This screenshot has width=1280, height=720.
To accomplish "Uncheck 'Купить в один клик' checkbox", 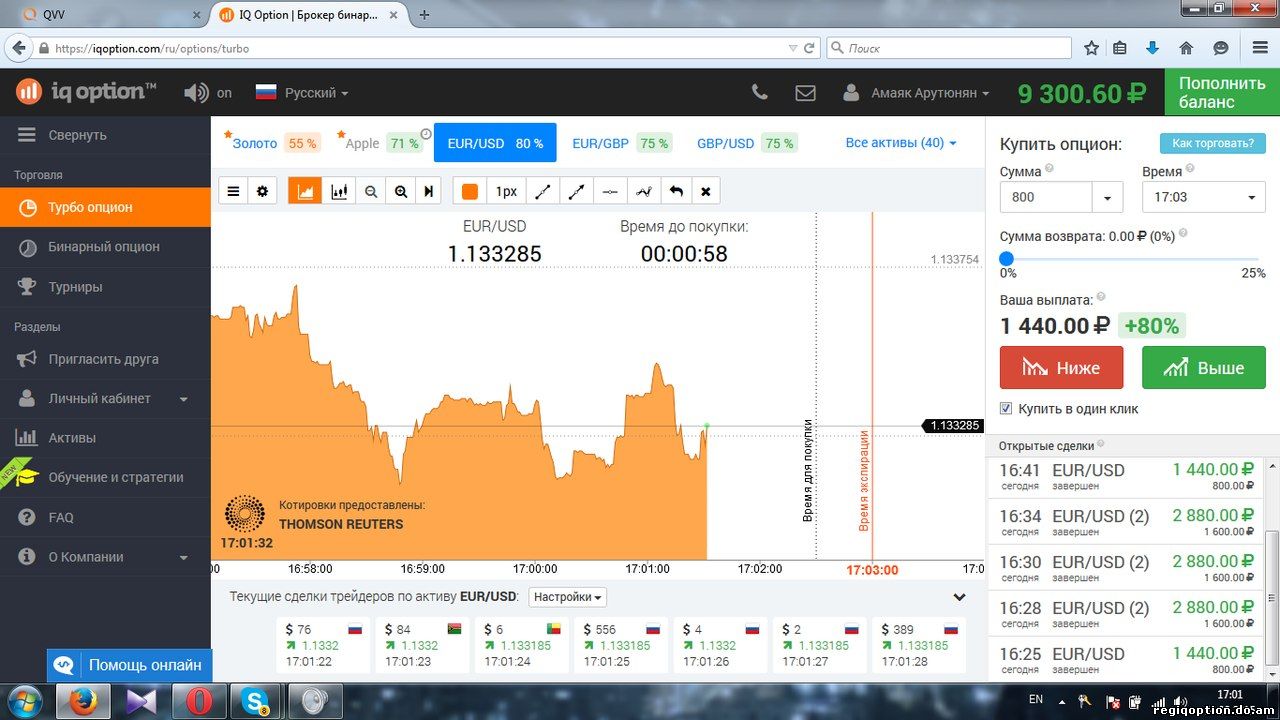I will coord(1006,408).
